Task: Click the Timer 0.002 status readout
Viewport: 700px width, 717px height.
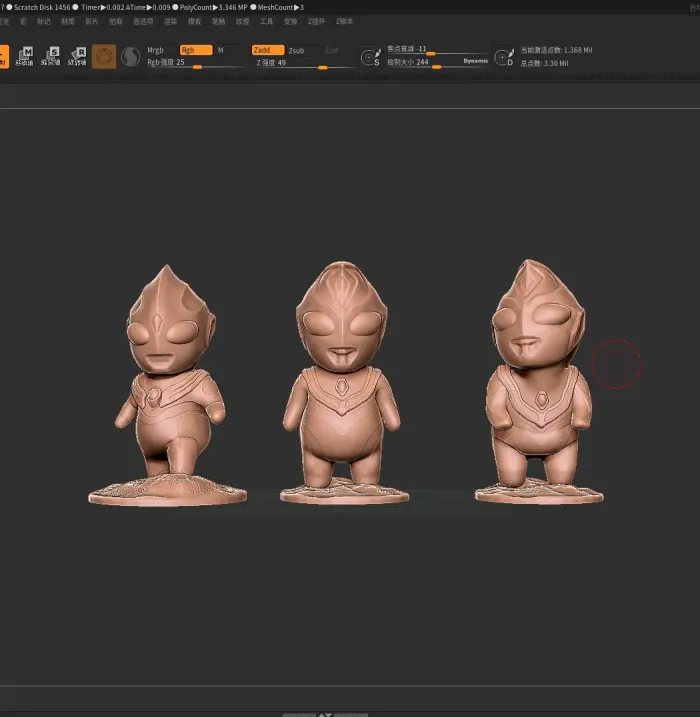Action: (103, 7)
